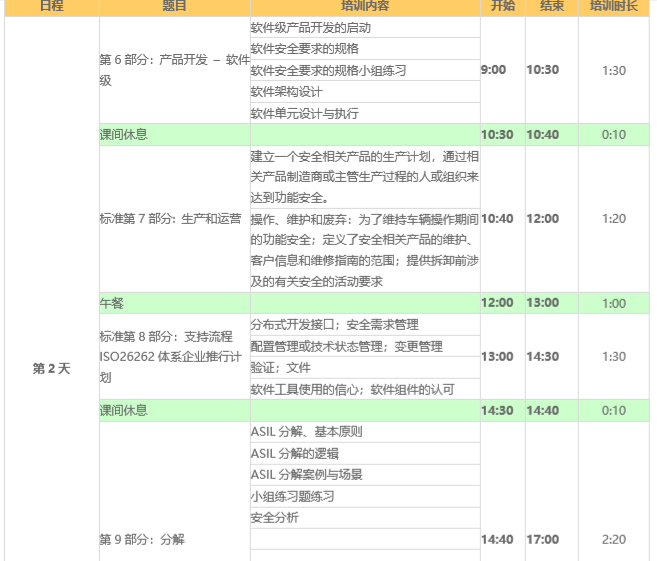Image resolution: width=657 pixels, height=561 pixels.
Task: Click the 第 2 天 schedule cell
Action: (x=51, y=368)
